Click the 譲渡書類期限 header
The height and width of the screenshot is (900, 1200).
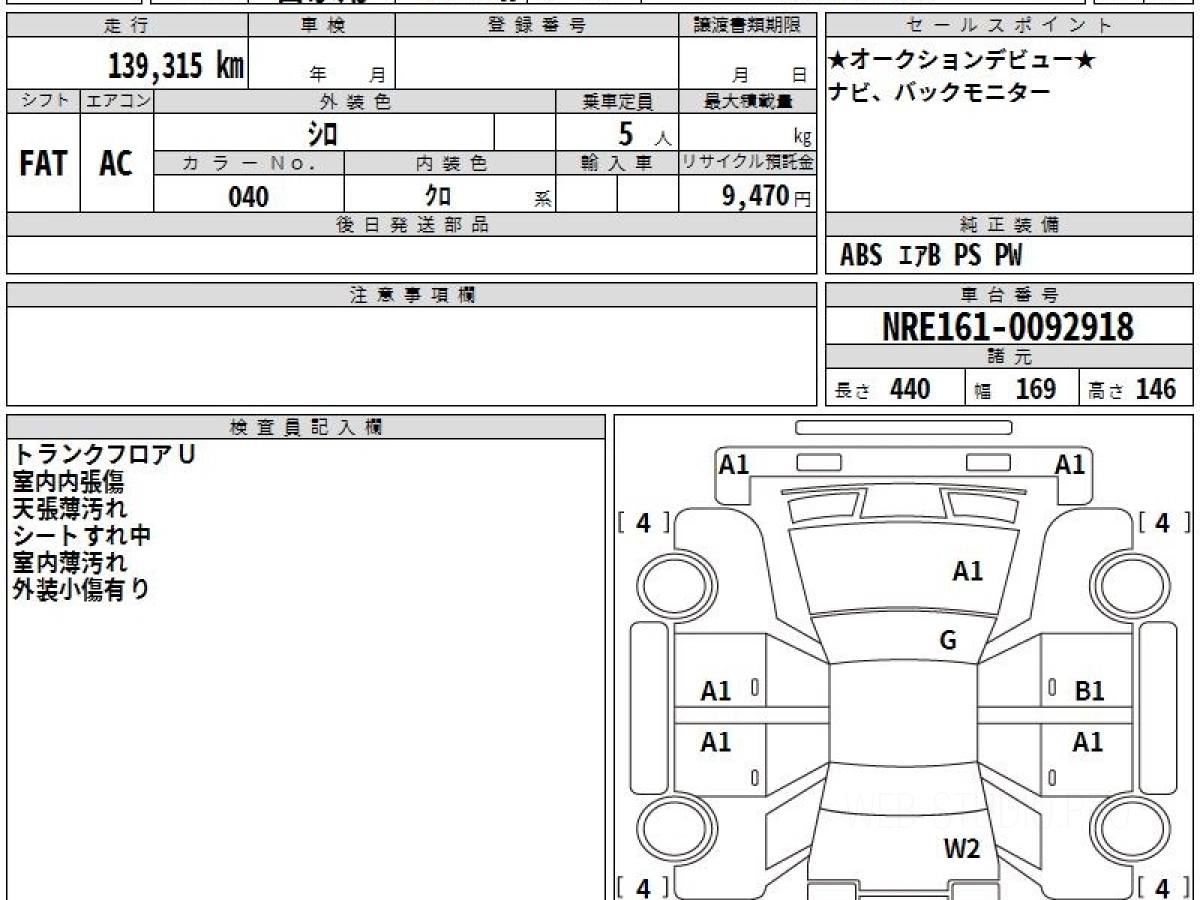(x=747, y=26)
